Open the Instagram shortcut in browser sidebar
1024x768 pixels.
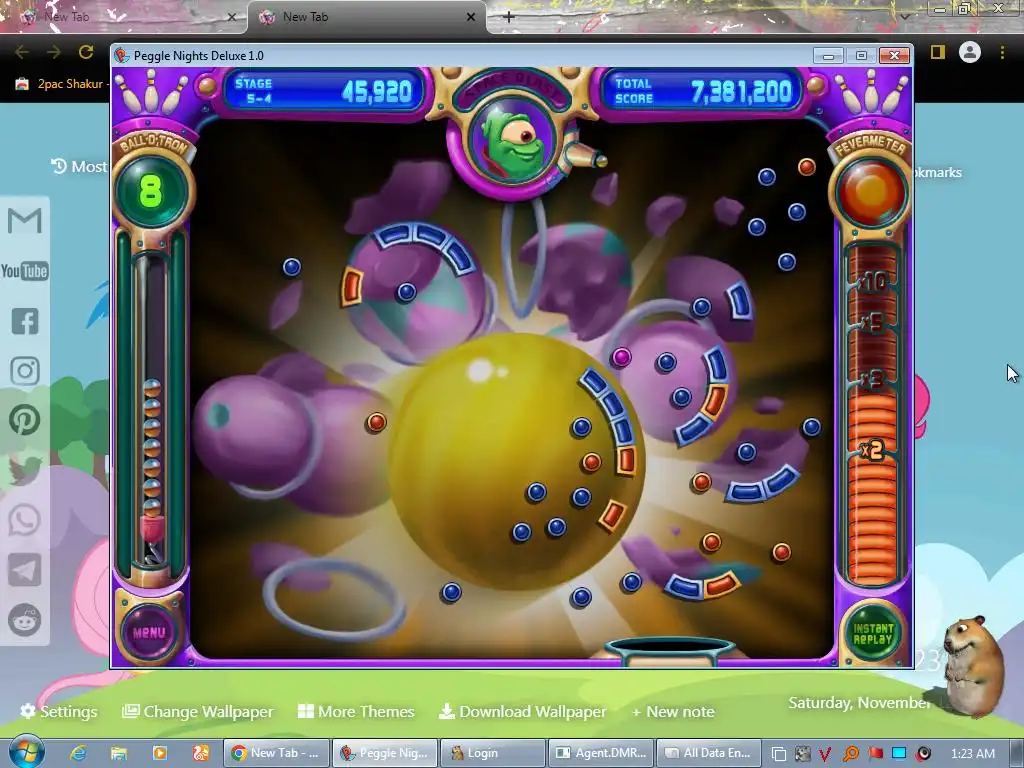25,371
